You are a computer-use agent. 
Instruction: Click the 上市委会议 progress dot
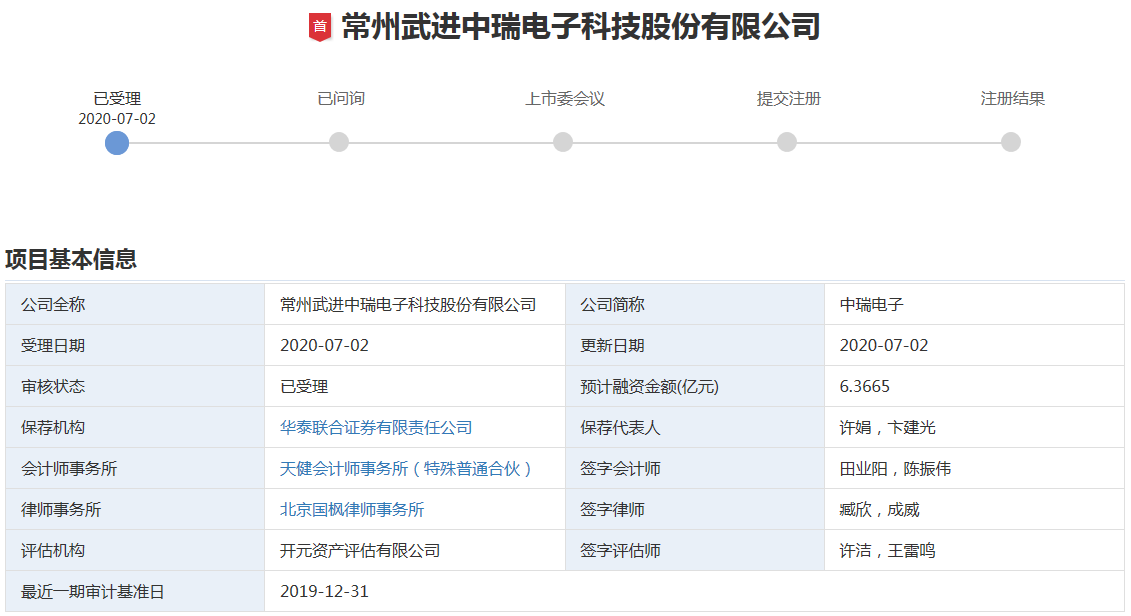coord(563,143)
